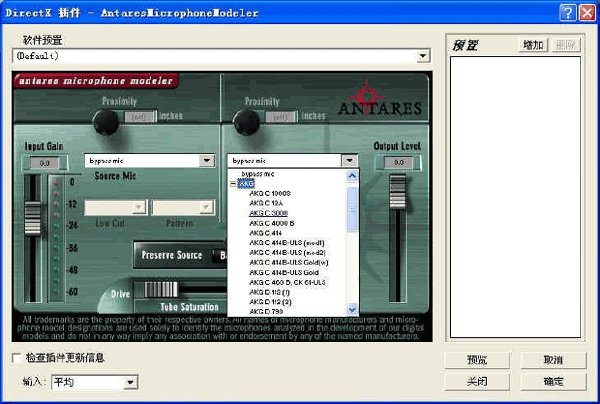Click the Output Level value field

click(x=399, y=163)
